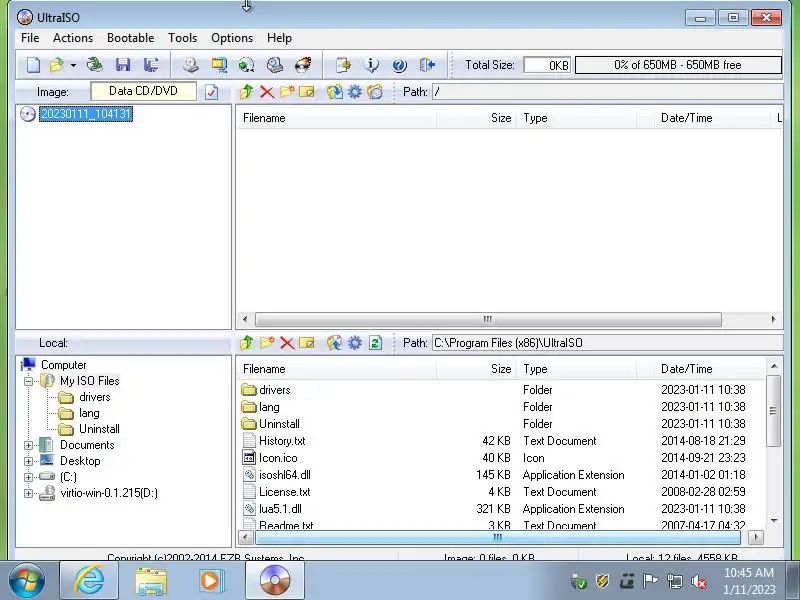This screenshot has height=600, width=800.
Task: Select the 20230111_104131 image root node
Action: tap(86, 114)
